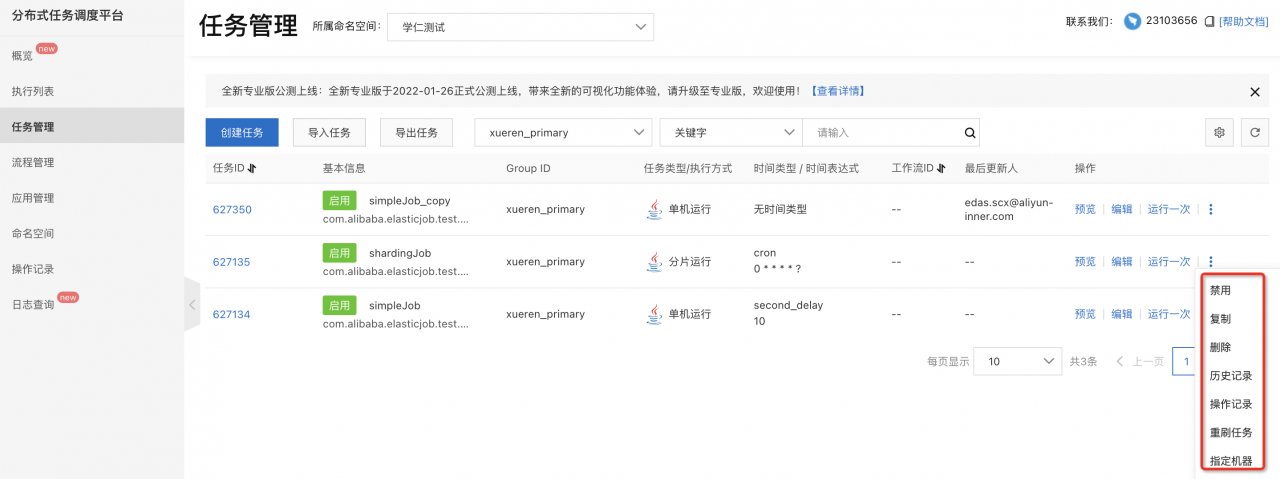Image resolution: width=1280 pixels, height=479 pixels.
Task: Select 历史记录 from the context menu
Action: point(1231,376)
